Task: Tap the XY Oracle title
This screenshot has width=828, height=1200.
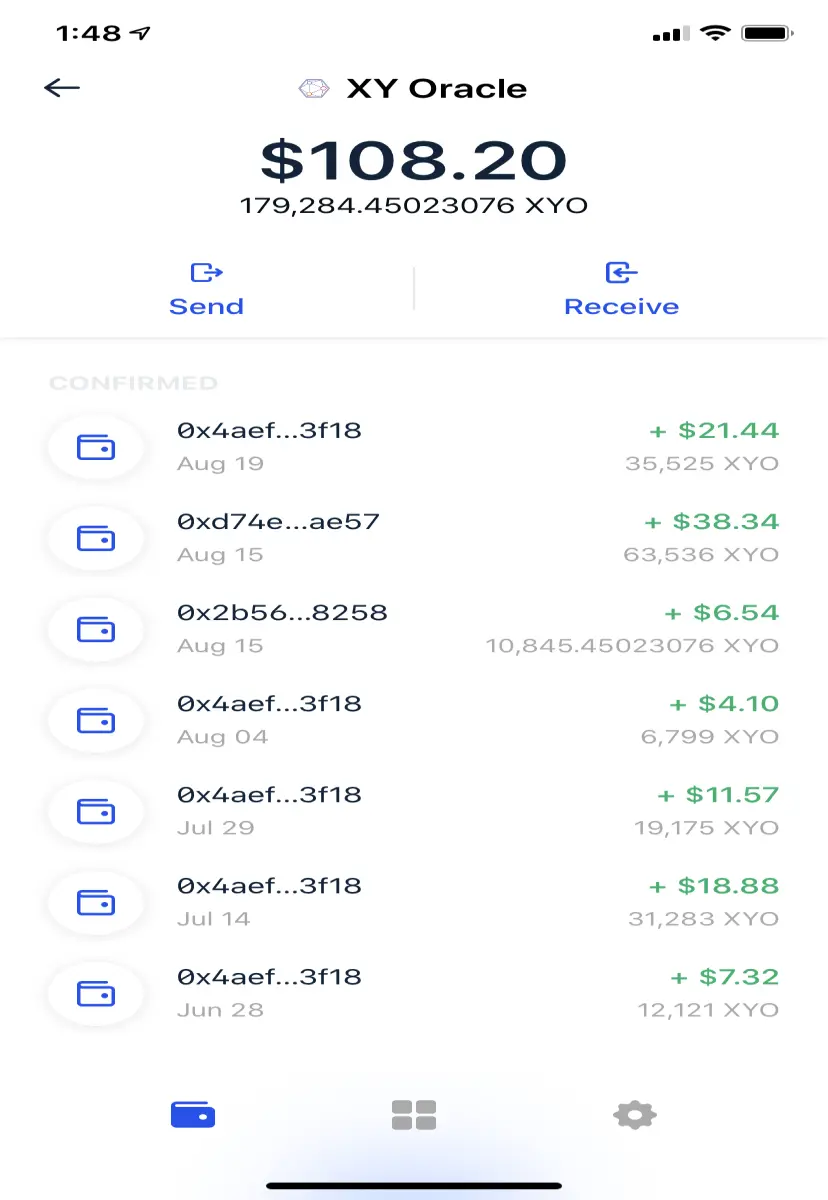Action: (x=436, y=88)
